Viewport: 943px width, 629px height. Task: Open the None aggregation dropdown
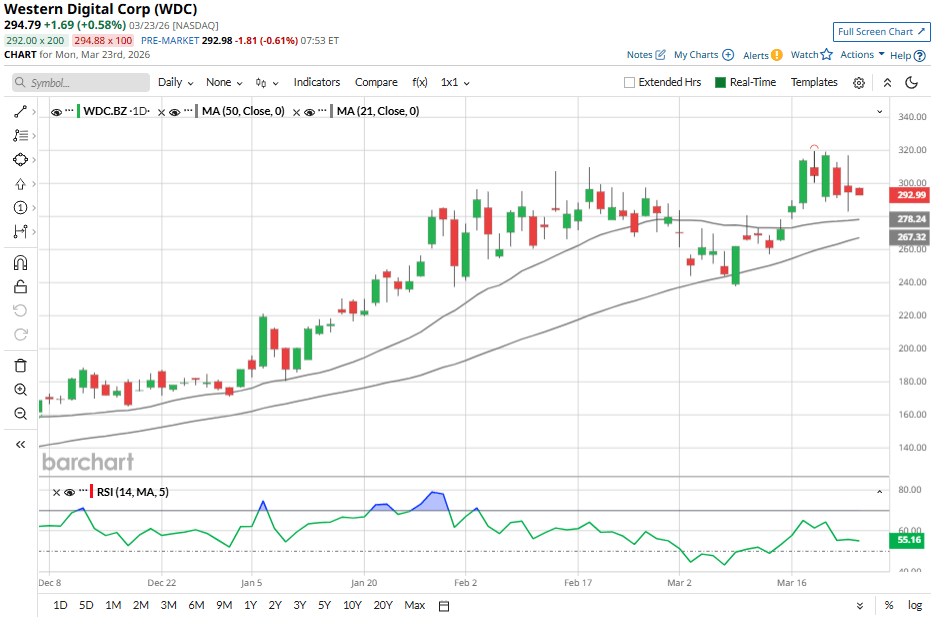point(222,82)
